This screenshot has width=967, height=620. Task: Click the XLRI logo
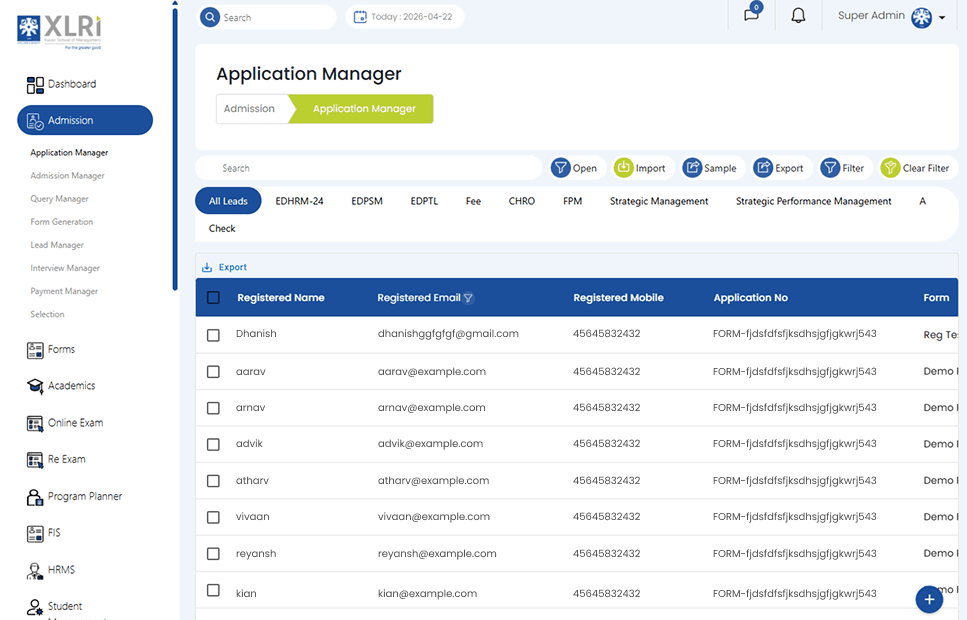click(x=60, y=31)
